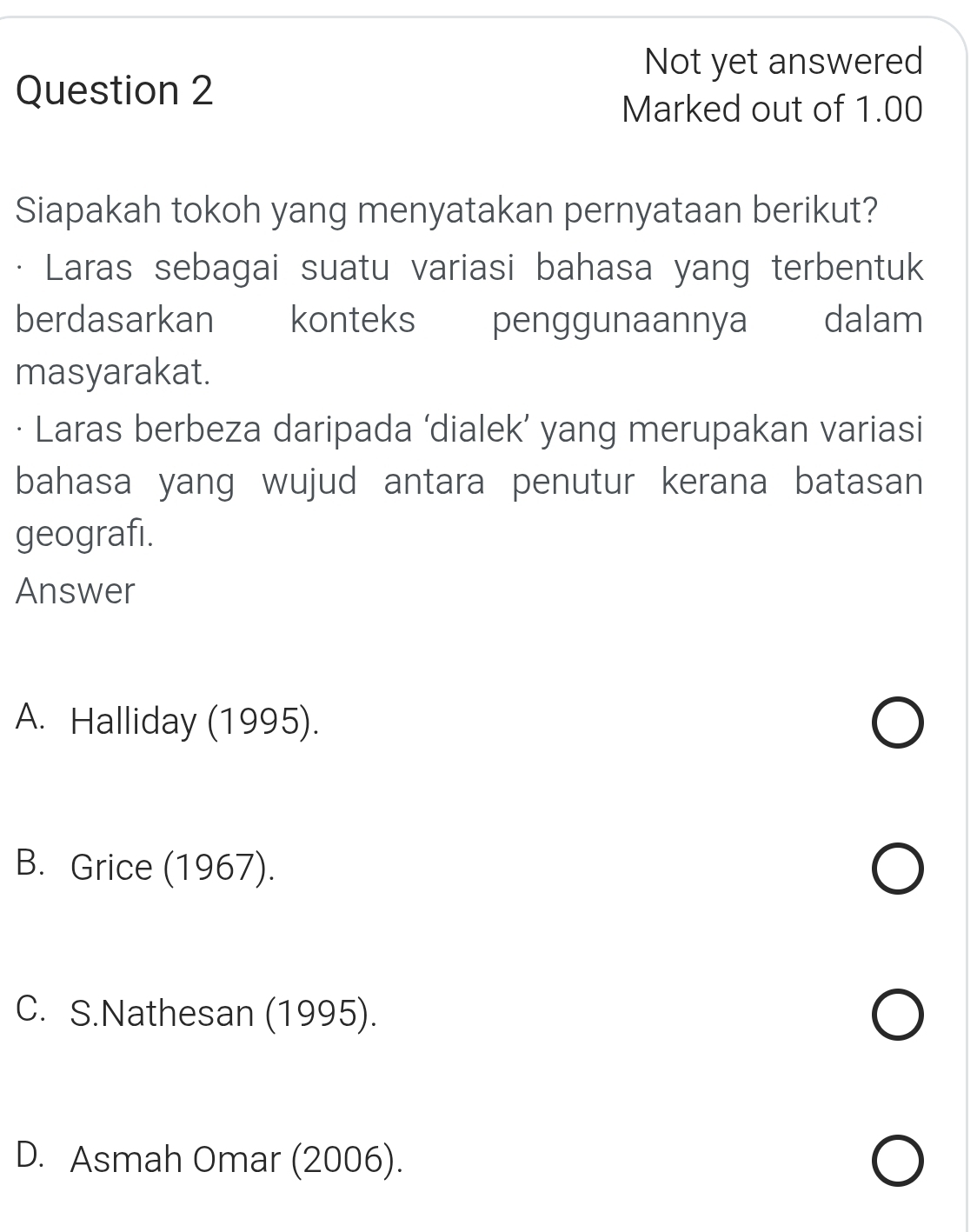Viewport: 977px width, 1232px height.
Task: Click the "Asmah Omar (2006)." answer text
Action: tap(237, 1159)
